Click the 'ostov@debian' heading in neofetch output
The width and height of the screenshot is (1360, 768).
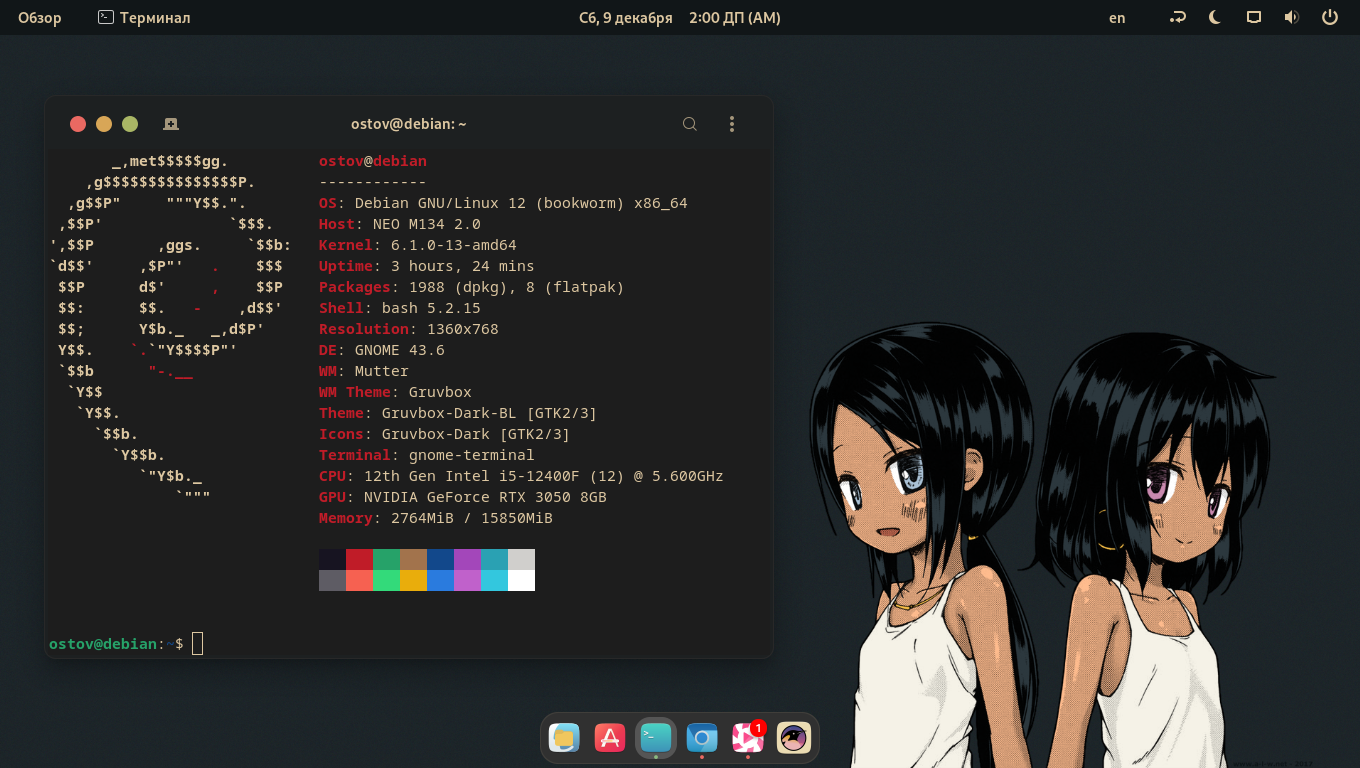coord(373,161)
